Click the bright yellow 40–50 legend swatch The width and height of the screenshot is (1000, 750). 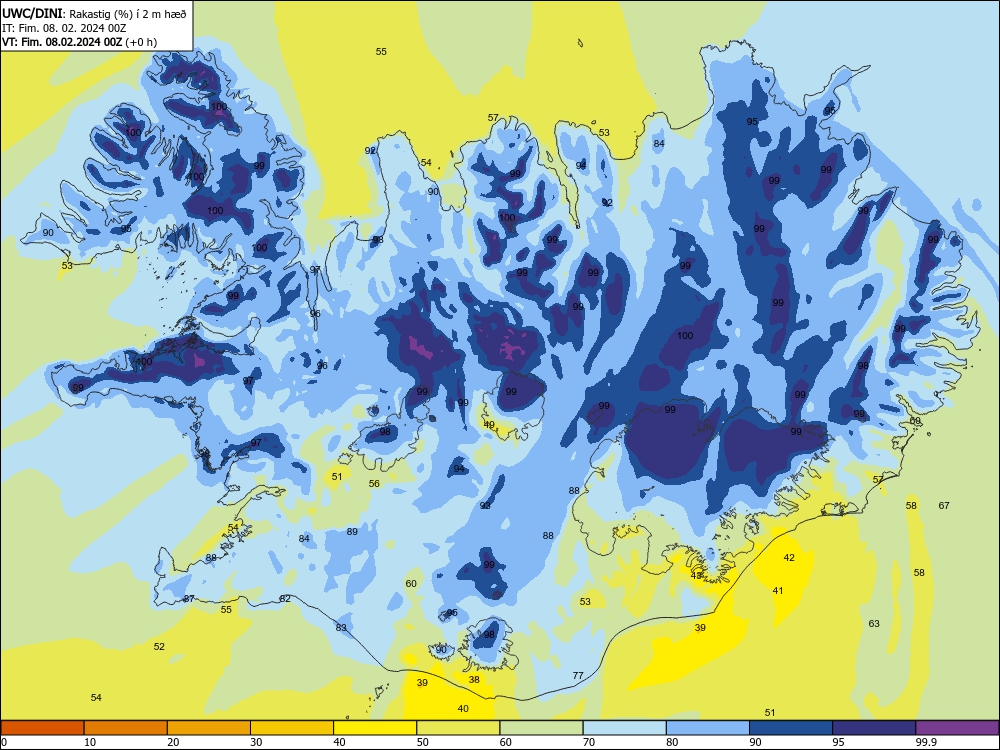click(375, 728)
